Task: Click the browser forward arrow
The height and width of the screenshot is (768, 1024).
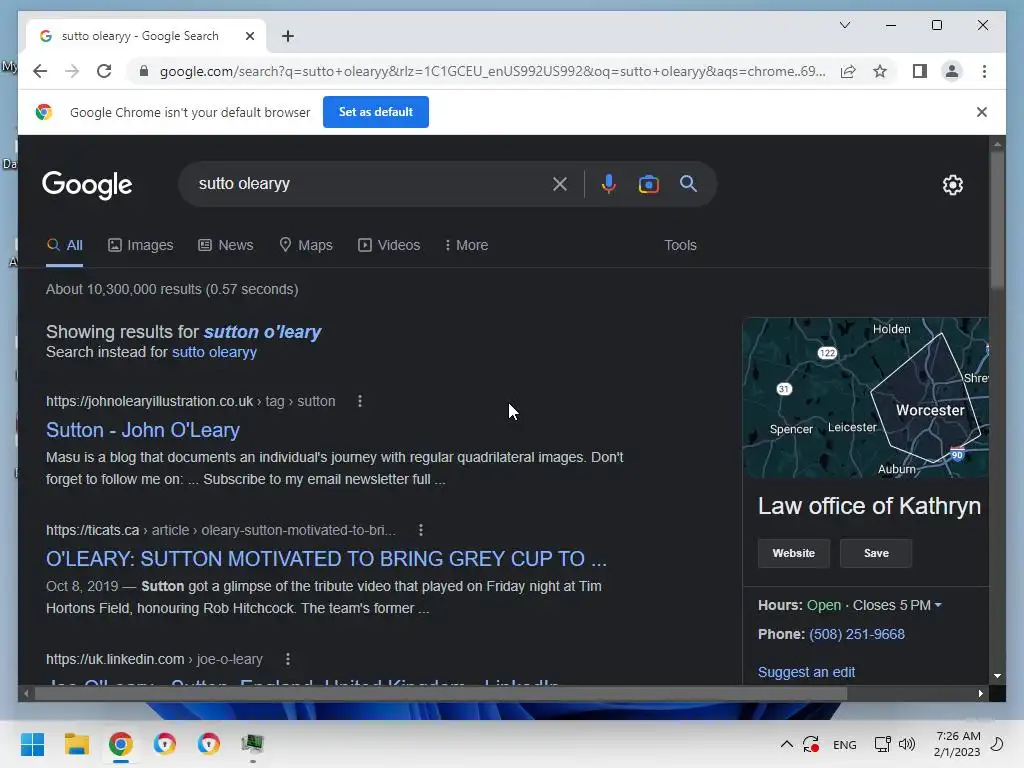Action: pyautogui.click(x=72, y=71)
